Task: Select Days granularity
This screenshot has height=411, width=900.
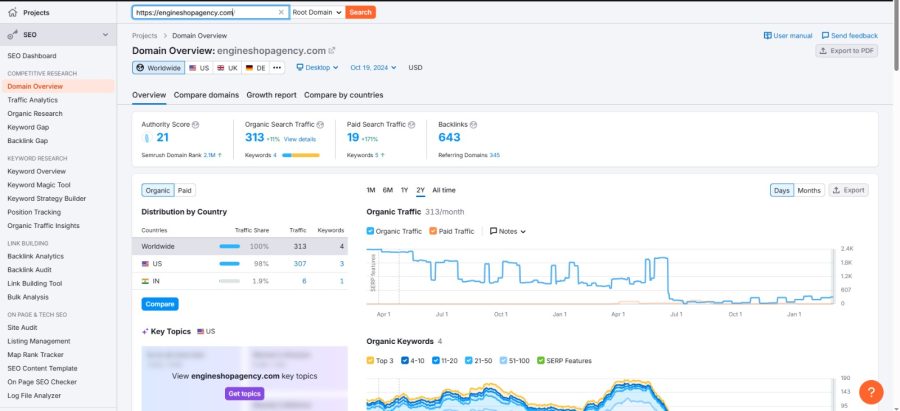Action: coord(781,190)
